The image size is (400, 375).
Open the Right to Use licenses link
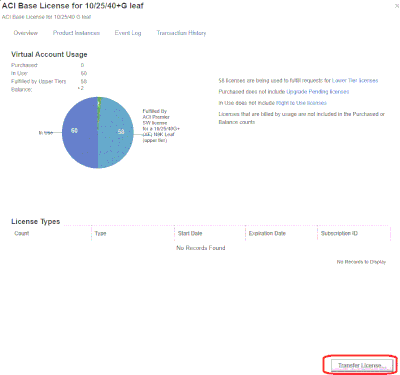(301, 103)
